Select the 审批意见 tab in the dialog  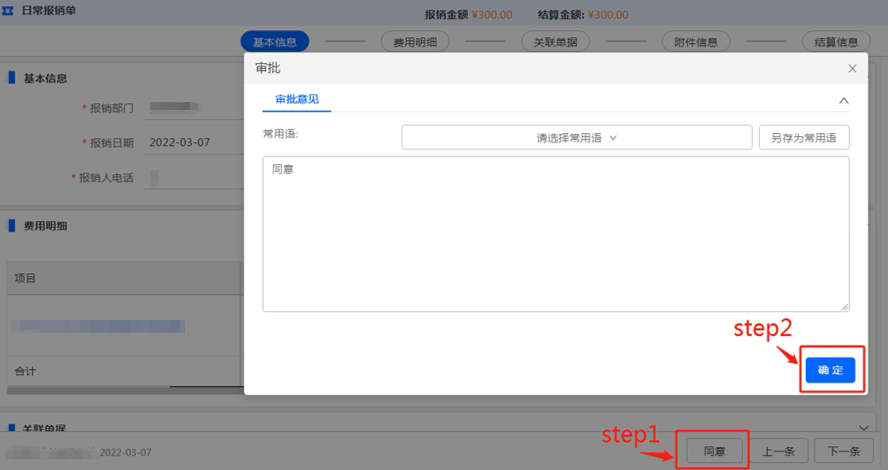click(297, 100)
